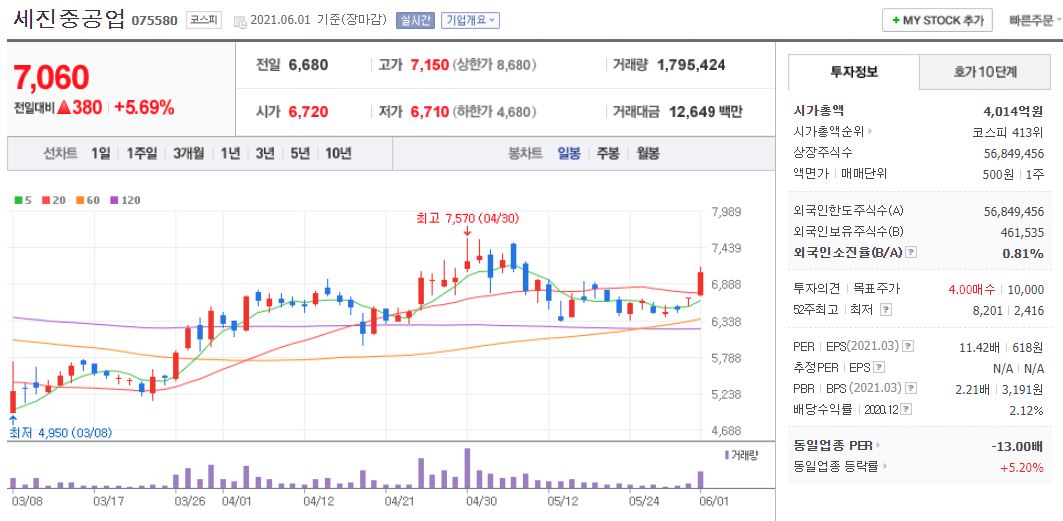Image resolution: width=1063 pixels, height=521 pixels.
Task: Click the 동일업종 PER value -13.00배
Action: [1017, 446]
